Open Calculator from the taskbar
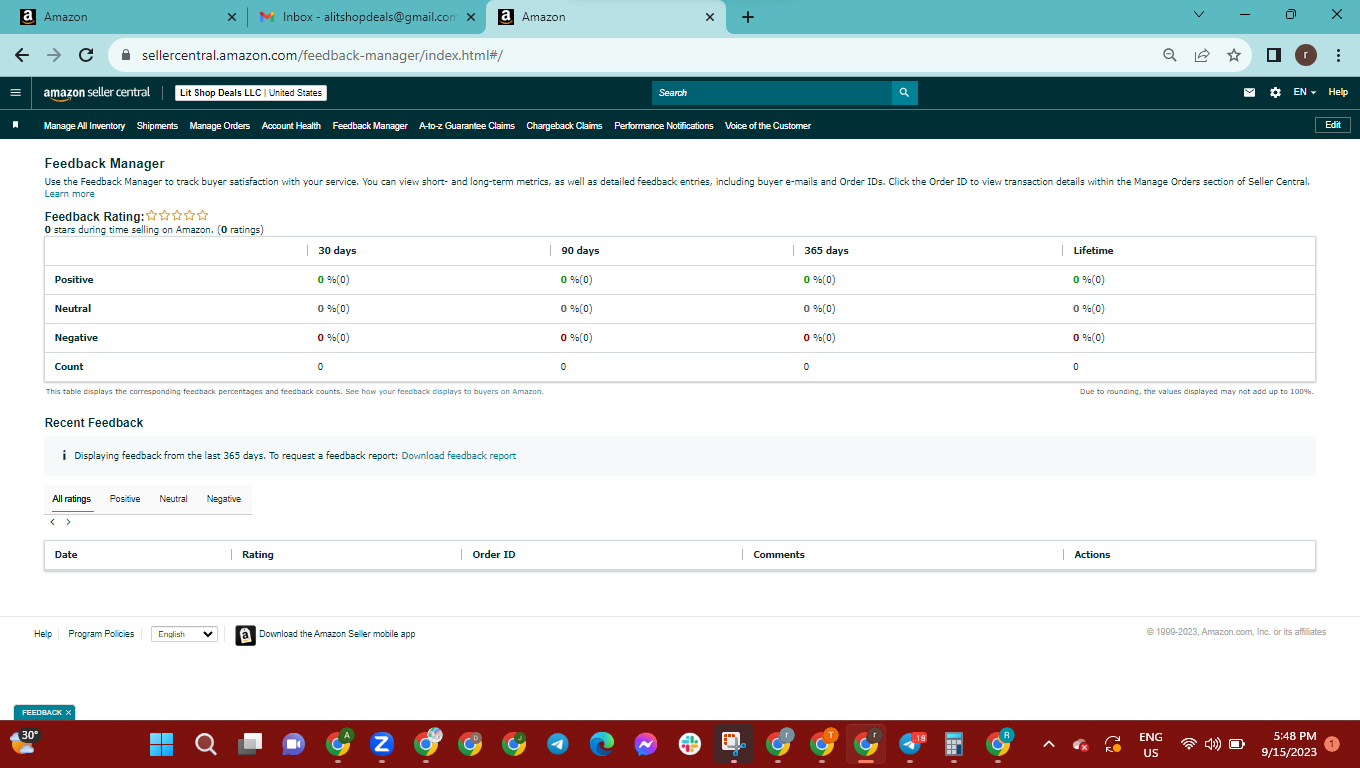 click(953, 744)
